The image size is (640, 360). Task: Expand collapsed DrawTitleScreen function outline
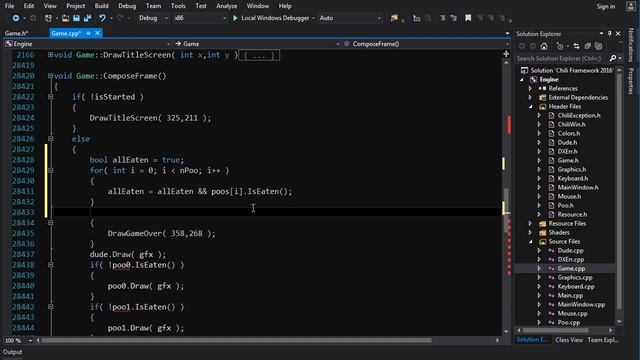point(51,55)
